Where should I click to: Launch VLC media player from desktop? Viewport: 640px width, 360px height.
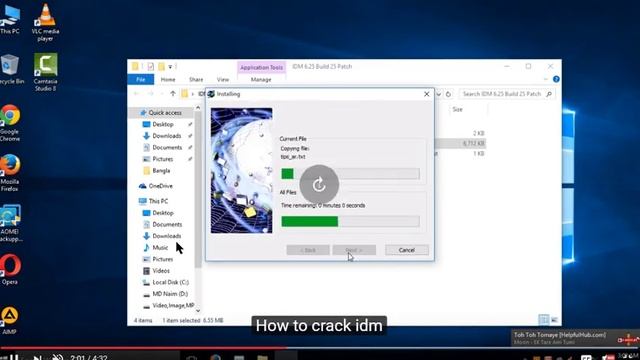point(45,22)
